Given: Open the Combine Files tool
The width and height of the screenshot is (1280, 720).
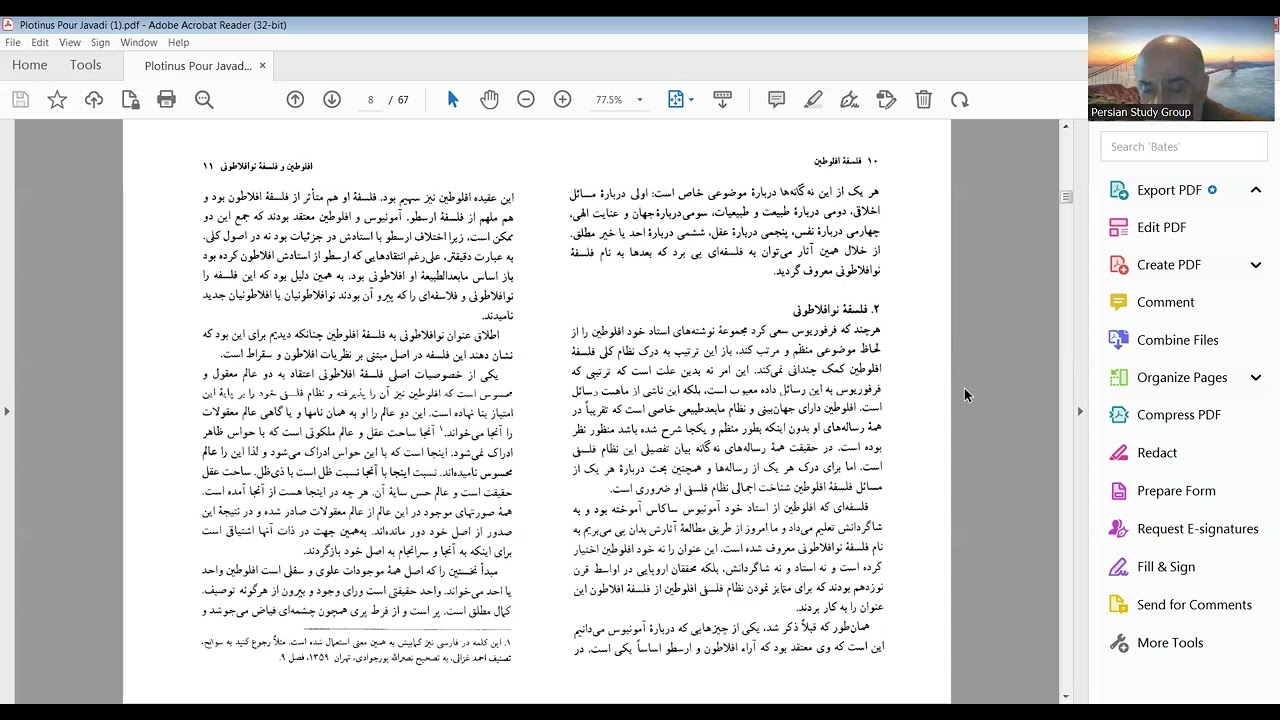Looking at the screenshot, I should pyautogui.click(x=1177, y=340).
